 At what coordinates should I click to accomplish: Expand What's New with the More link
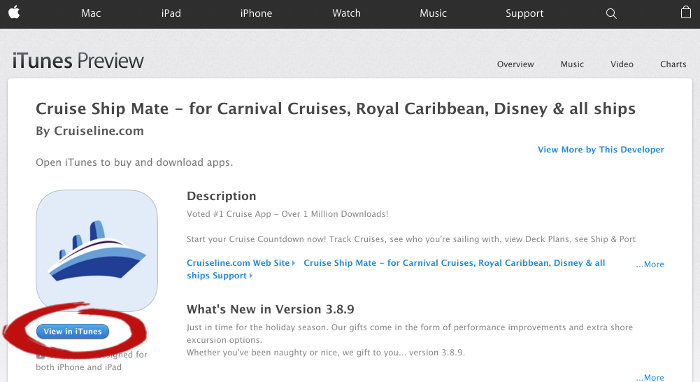pos(650,378)
